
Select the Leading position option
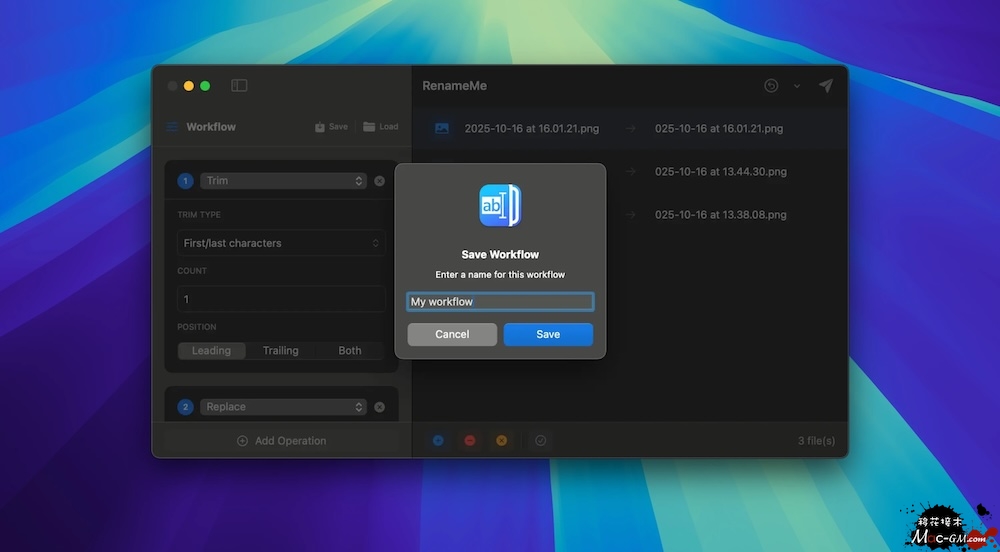[211, 351]
